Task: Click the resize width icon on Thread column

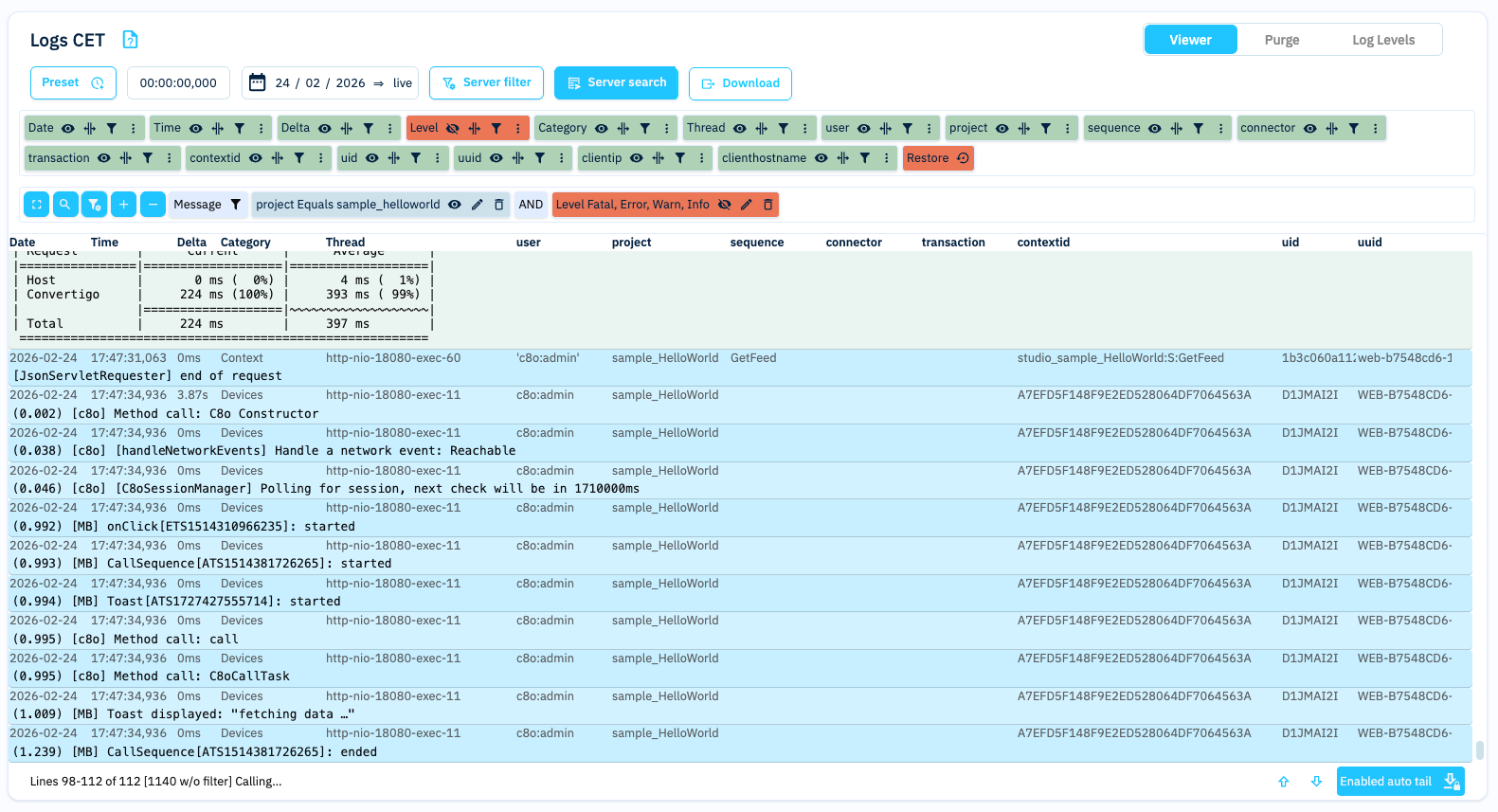Action: (762, 129)
